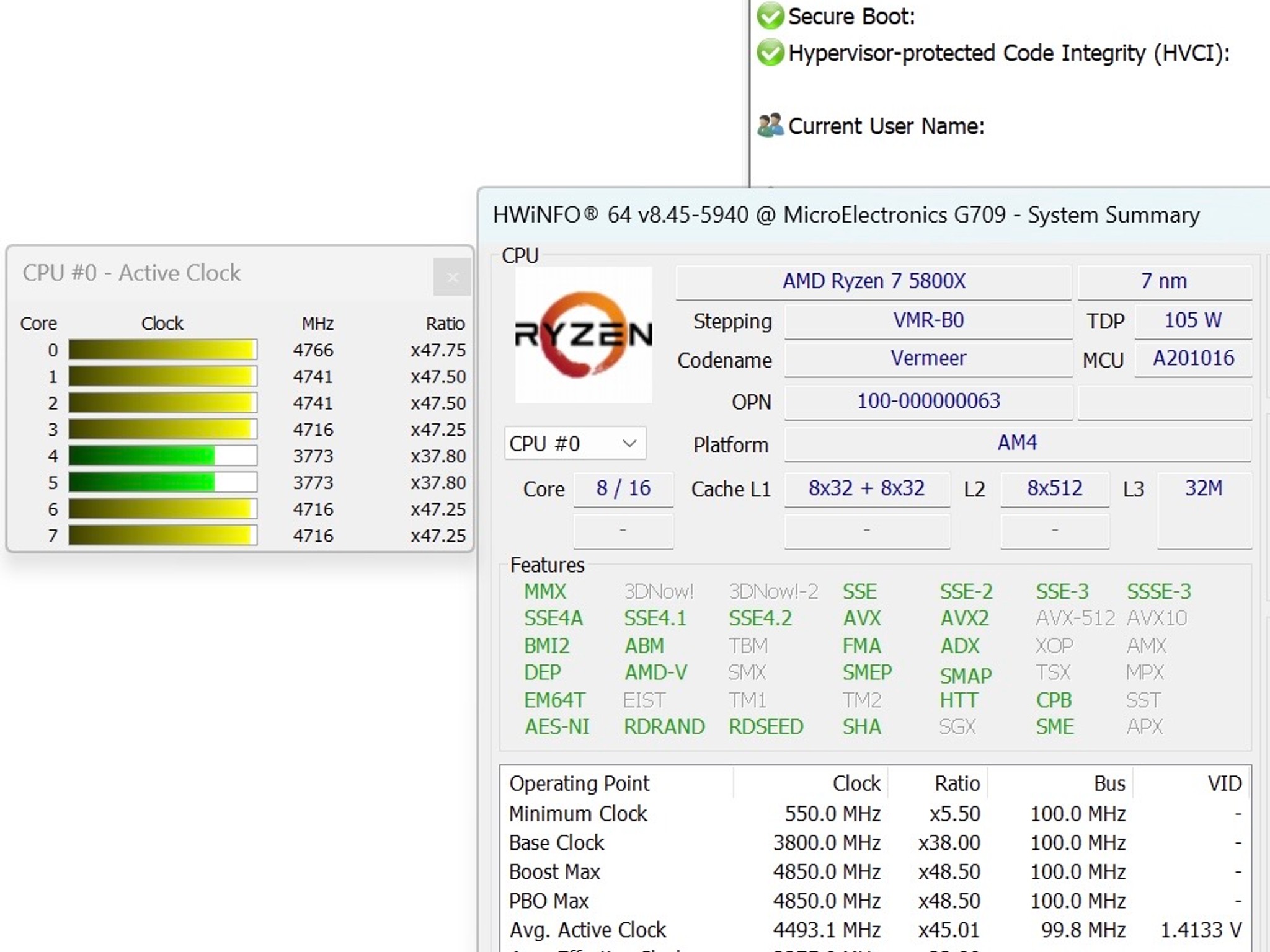Click the AVX-512 greyed feature label
Screen dimensions: 1270x952
1075,619
